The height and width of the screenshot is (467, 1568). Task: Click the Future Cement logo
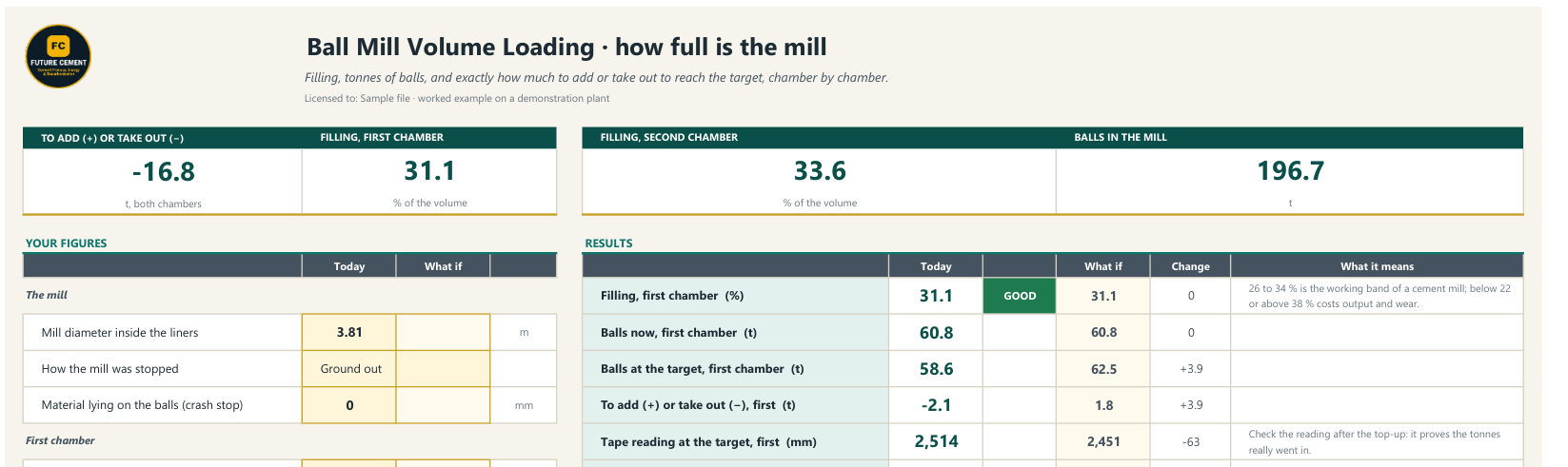coord(58,56)
